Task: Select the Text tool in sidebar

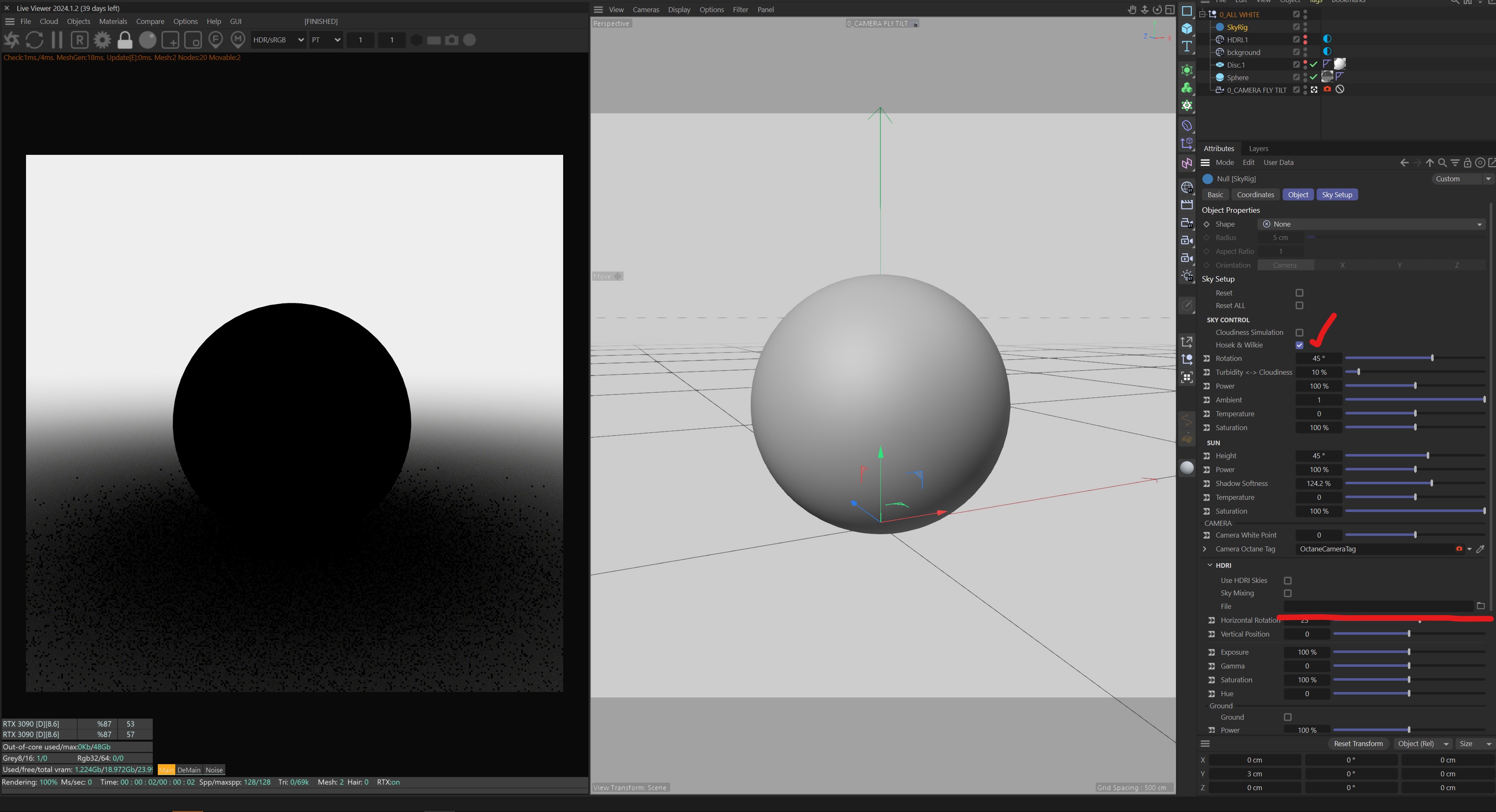Action: point(1187,47)
